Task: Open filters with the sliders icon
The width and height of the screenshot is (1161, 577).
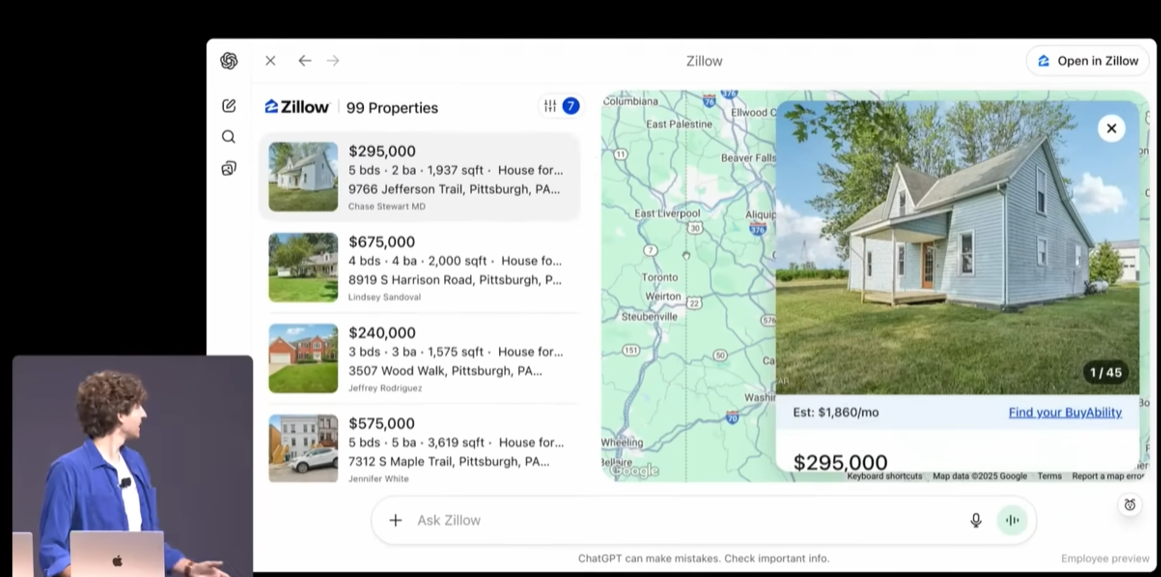Action: click(x=551, y=106)
